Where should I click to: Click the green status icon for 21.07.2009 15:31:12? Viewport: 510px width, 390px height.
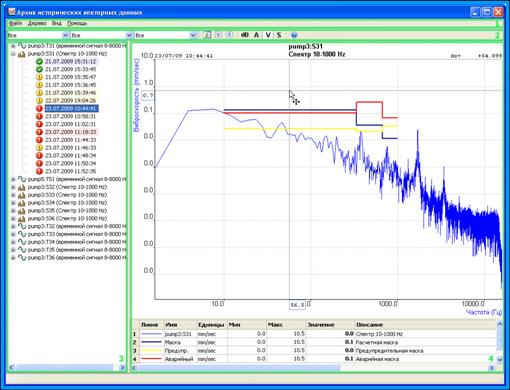39,61
